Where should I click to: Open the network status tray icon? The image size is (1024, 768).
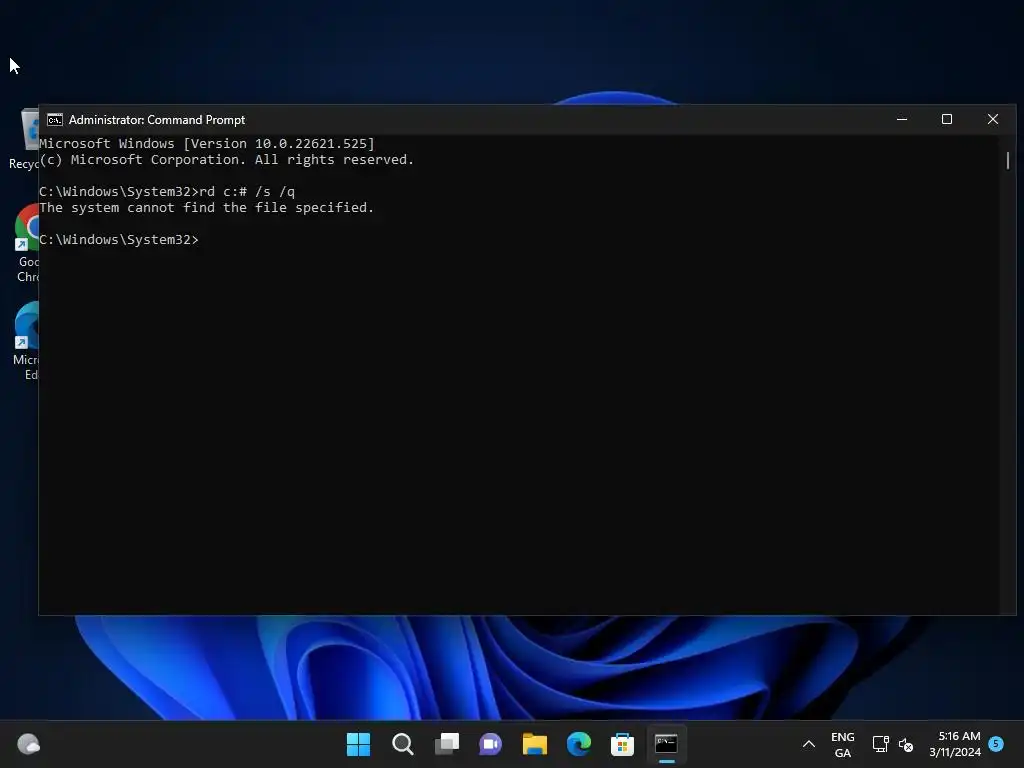tap(880, 744)
